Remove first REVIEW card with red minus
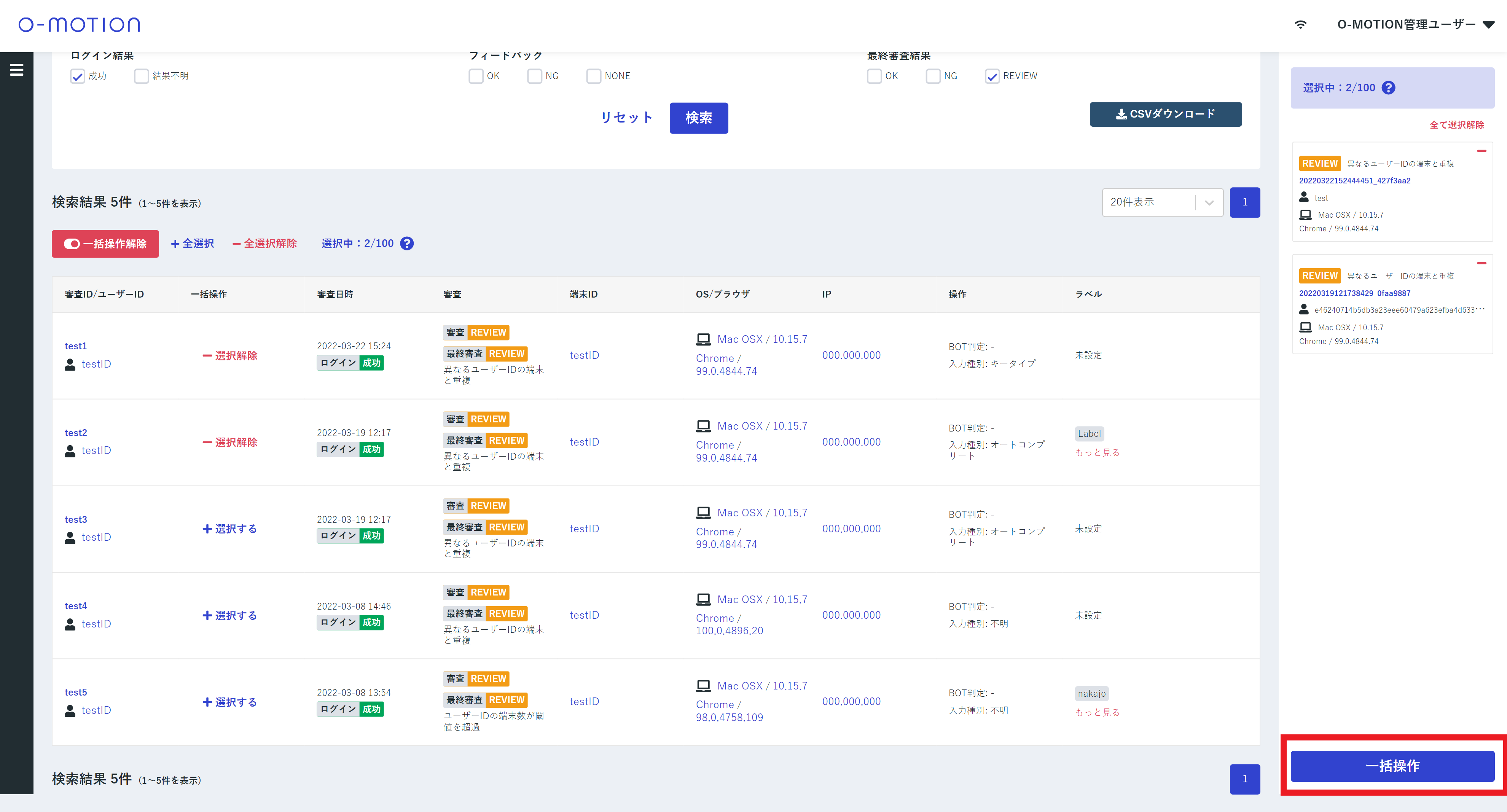Image resolution: width=1507 pixels, height=812 pixels. pos(1481,151)
